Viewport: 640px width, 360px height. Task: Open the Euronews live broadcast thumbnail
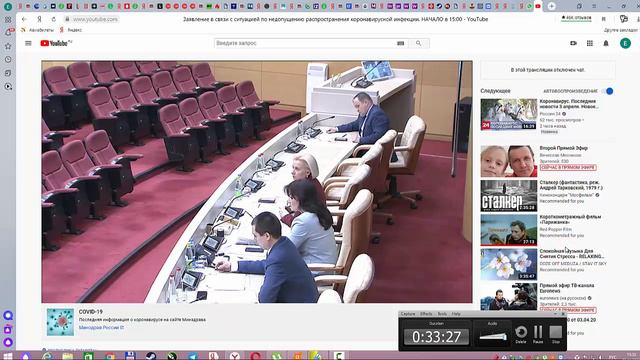coord(509,297)
